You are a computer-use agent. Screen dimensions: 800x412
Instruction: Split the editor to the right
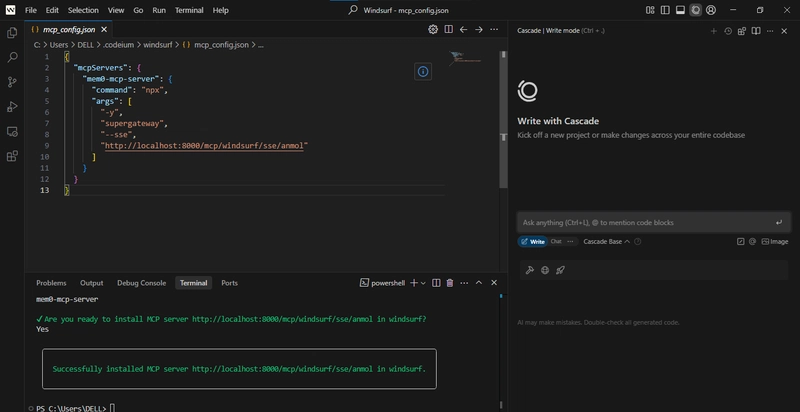448,30
